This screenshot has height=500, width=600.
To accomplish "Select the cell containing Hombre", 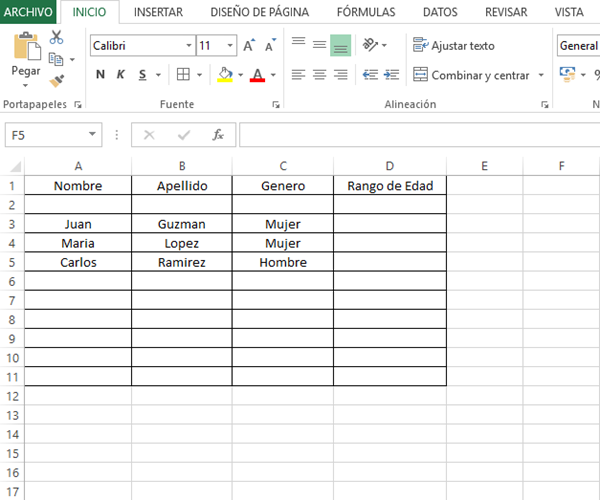I will click(x=283, y=262).
